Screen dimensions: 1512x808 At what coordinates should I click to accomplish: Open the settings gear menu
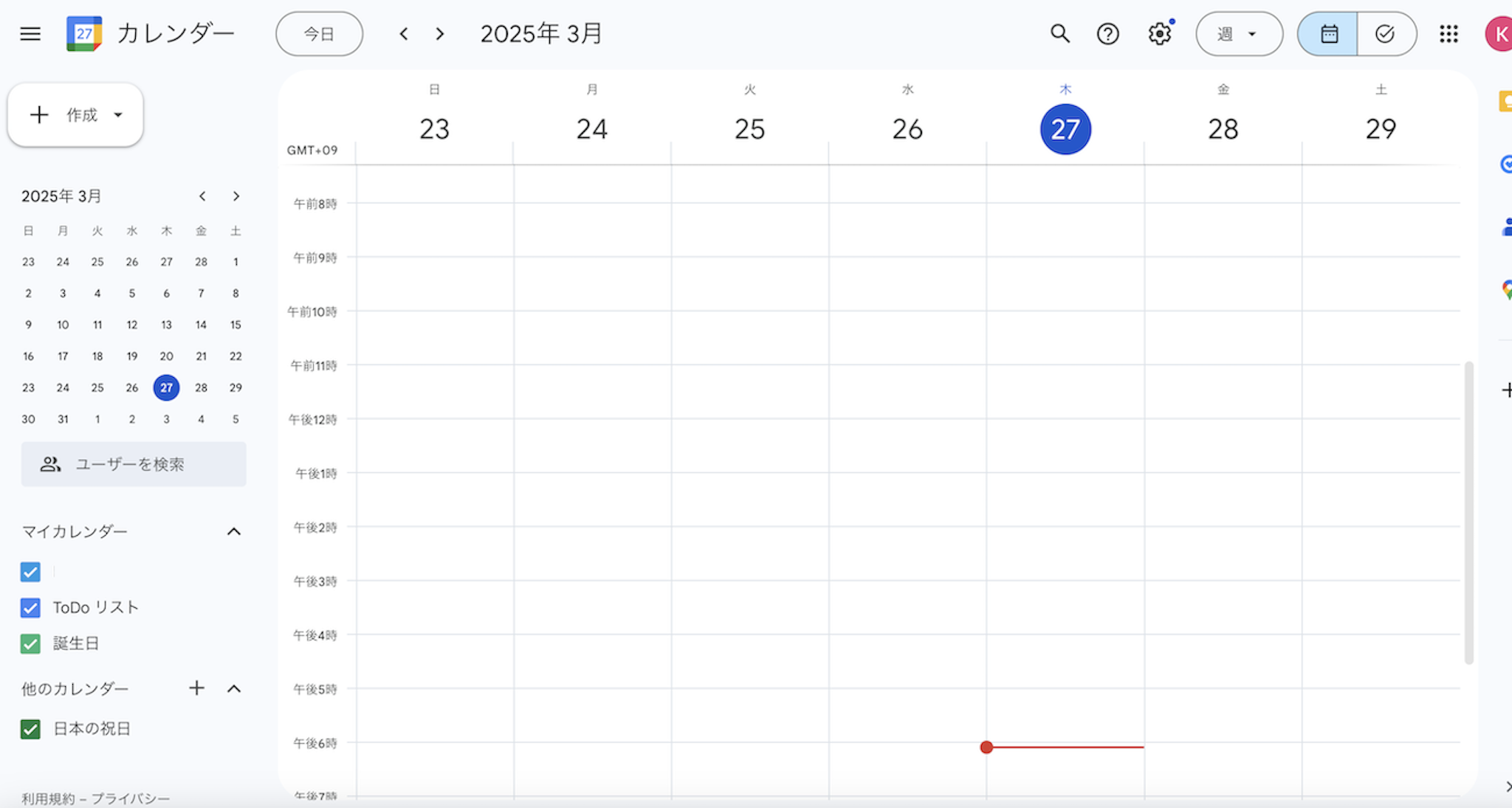click(x=1159, y=34)
